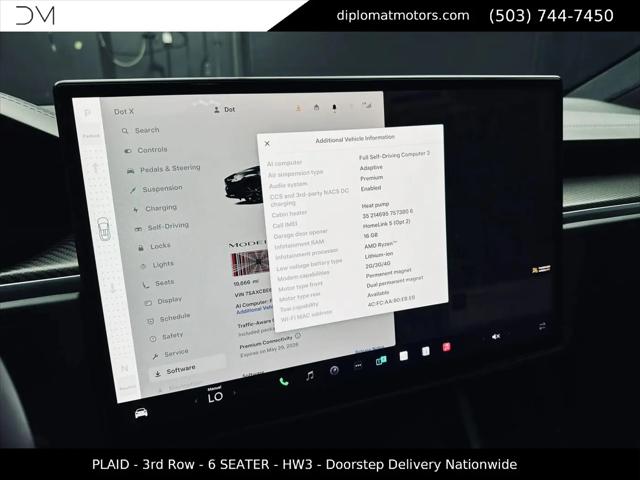The width and height of the screenshot is (640, 480).
Task: Tap the Full Self-Driving Computer 3 value
Action: click(x=394, y=155)
